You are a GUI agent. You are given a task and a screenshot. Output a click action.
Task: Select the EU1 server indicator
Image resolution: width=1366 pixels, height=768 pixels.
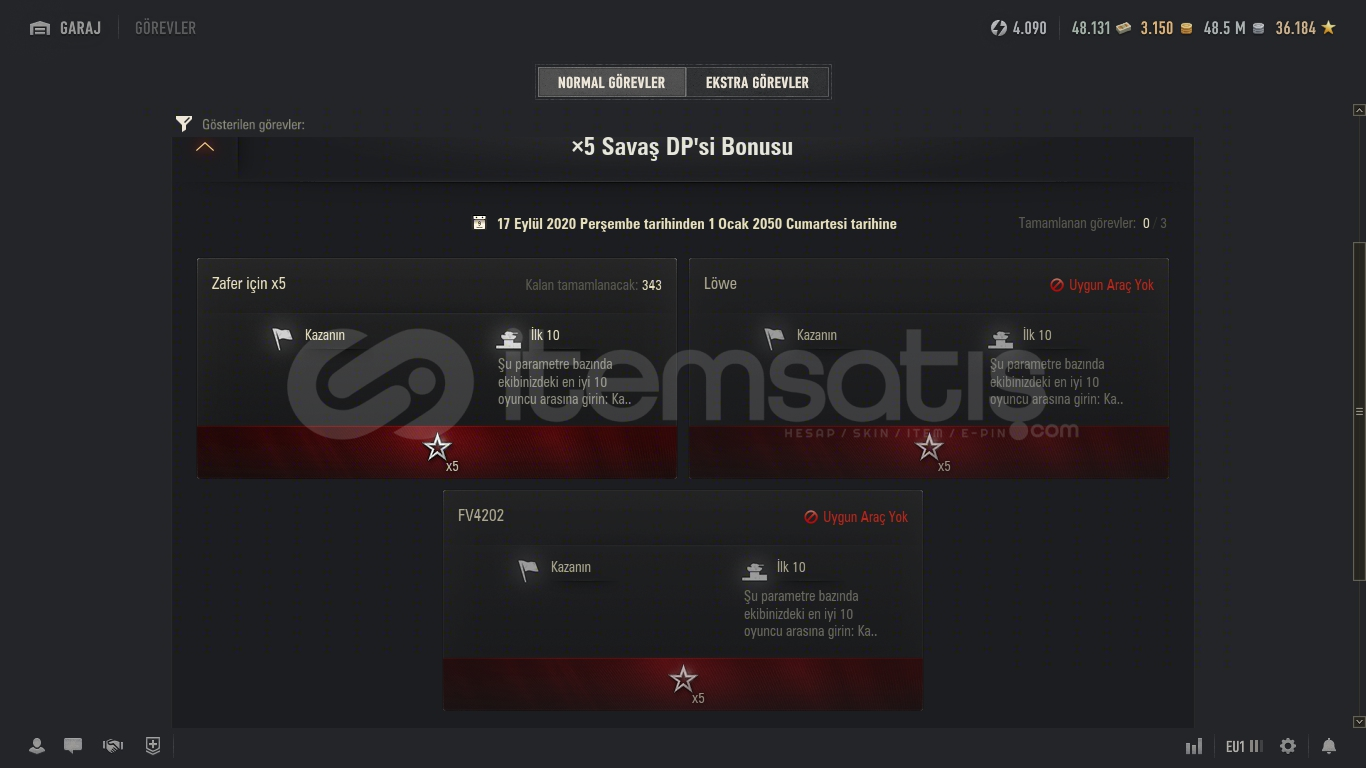(x=1244, y=746)
